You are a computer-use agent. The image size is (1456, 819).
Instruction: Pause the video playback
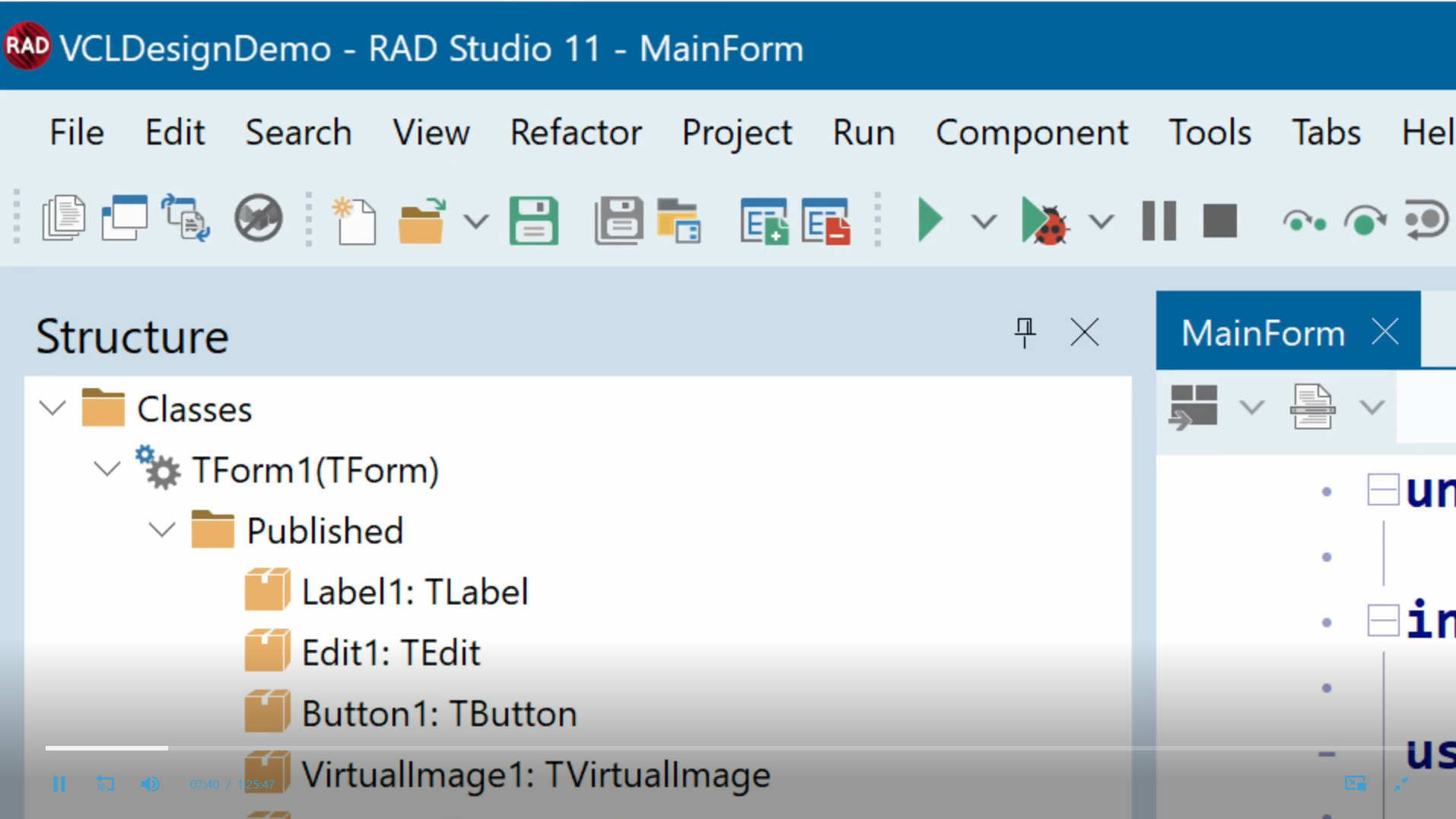[x=59, y=784]
